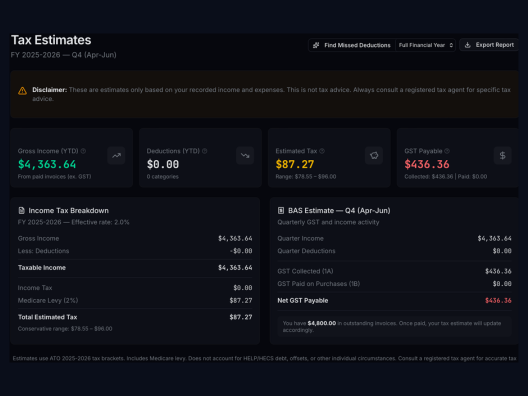This screenshot has width=528, height=396.
Task: Click the Tax Estimates page heading
Action: tap(51, 40)
